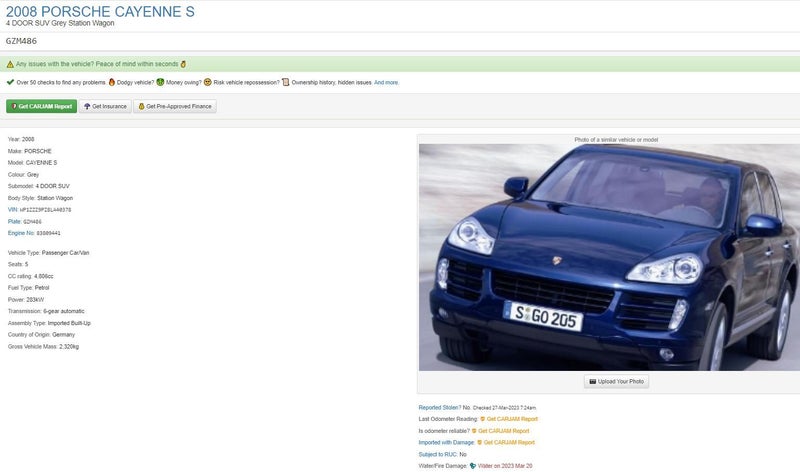Open the 'Subject to RUC' link
The height and width of the screenshot is (472, 800).
tap(438, 454)
